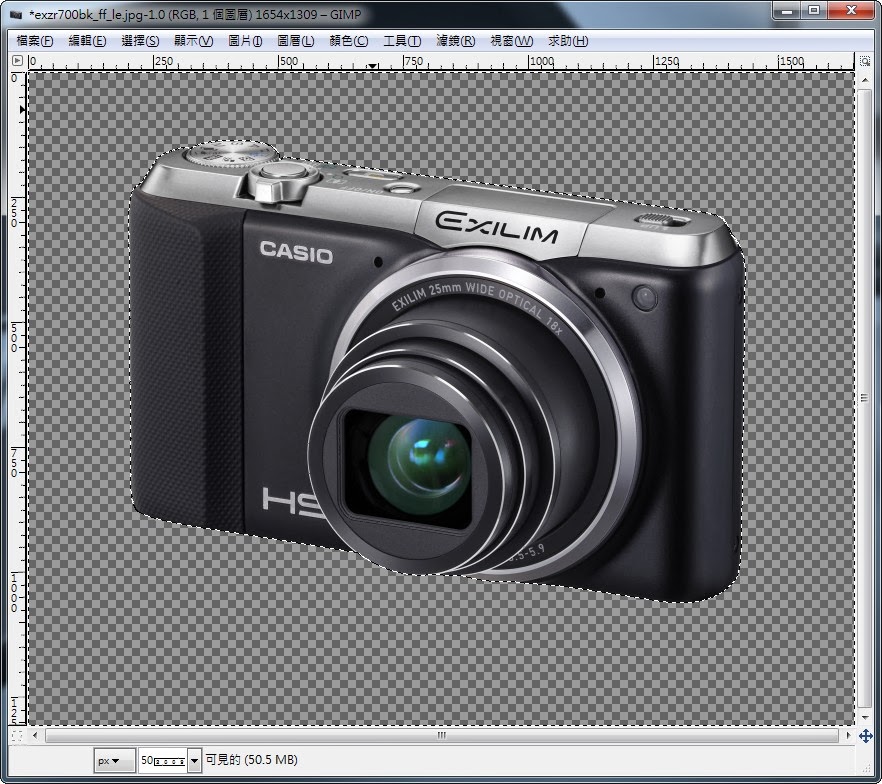Click the image menu triangle at ruler corner

pos(17,61)
